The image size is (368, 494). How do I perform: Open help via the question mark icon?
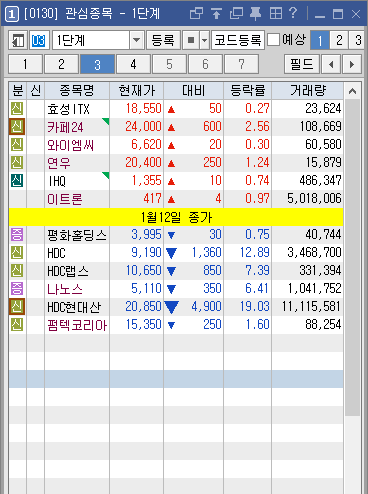(x=293, y=13)
